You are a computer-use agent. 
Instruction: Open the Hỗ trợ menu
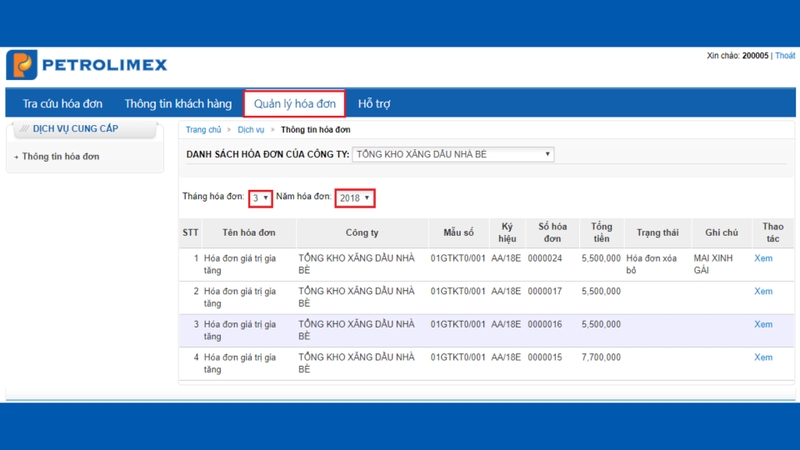374,104
